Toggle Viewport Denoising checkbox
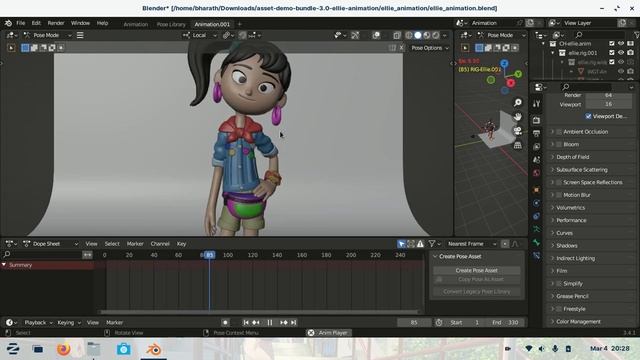The height and width of the screenshot is (360, 640). 588,116
